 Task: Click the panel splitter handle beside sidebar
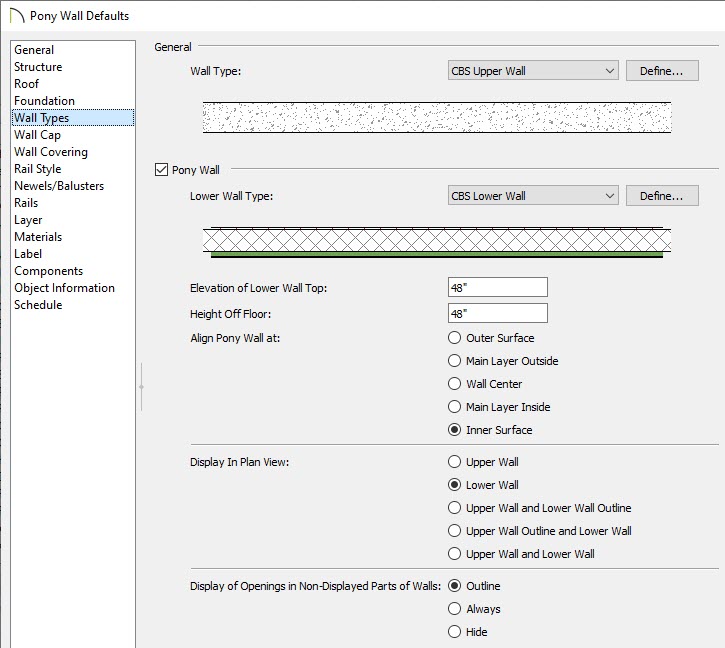coord(141,387)
